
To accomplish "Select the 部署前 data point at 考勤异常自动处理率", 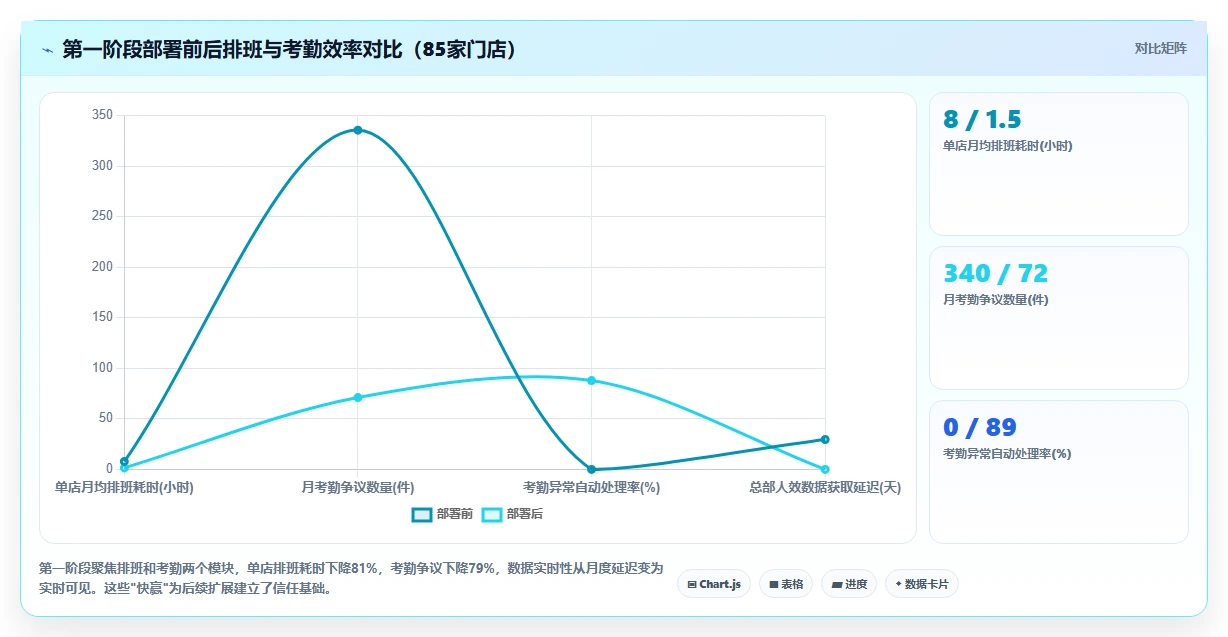I will (x=592, y=469).
